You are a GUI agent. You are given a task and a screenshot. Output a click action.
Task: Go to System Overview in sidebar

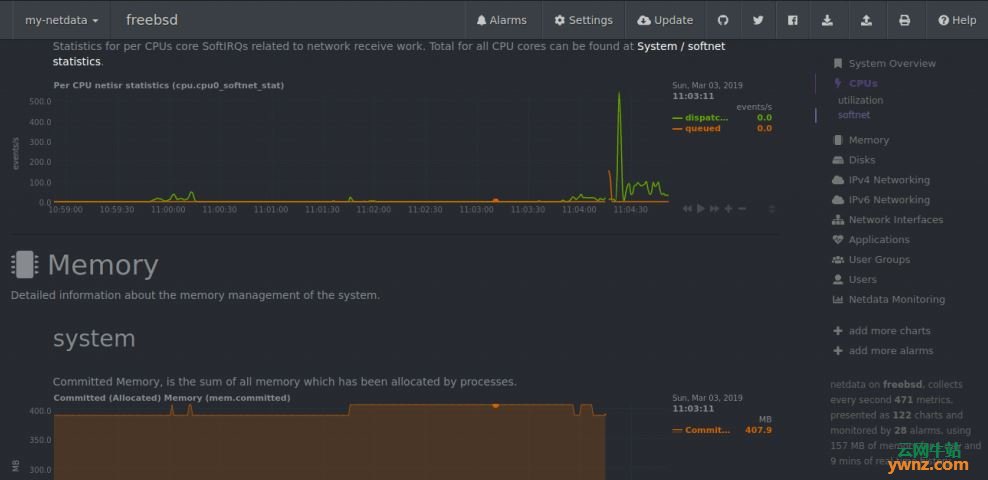coord(892,64)
